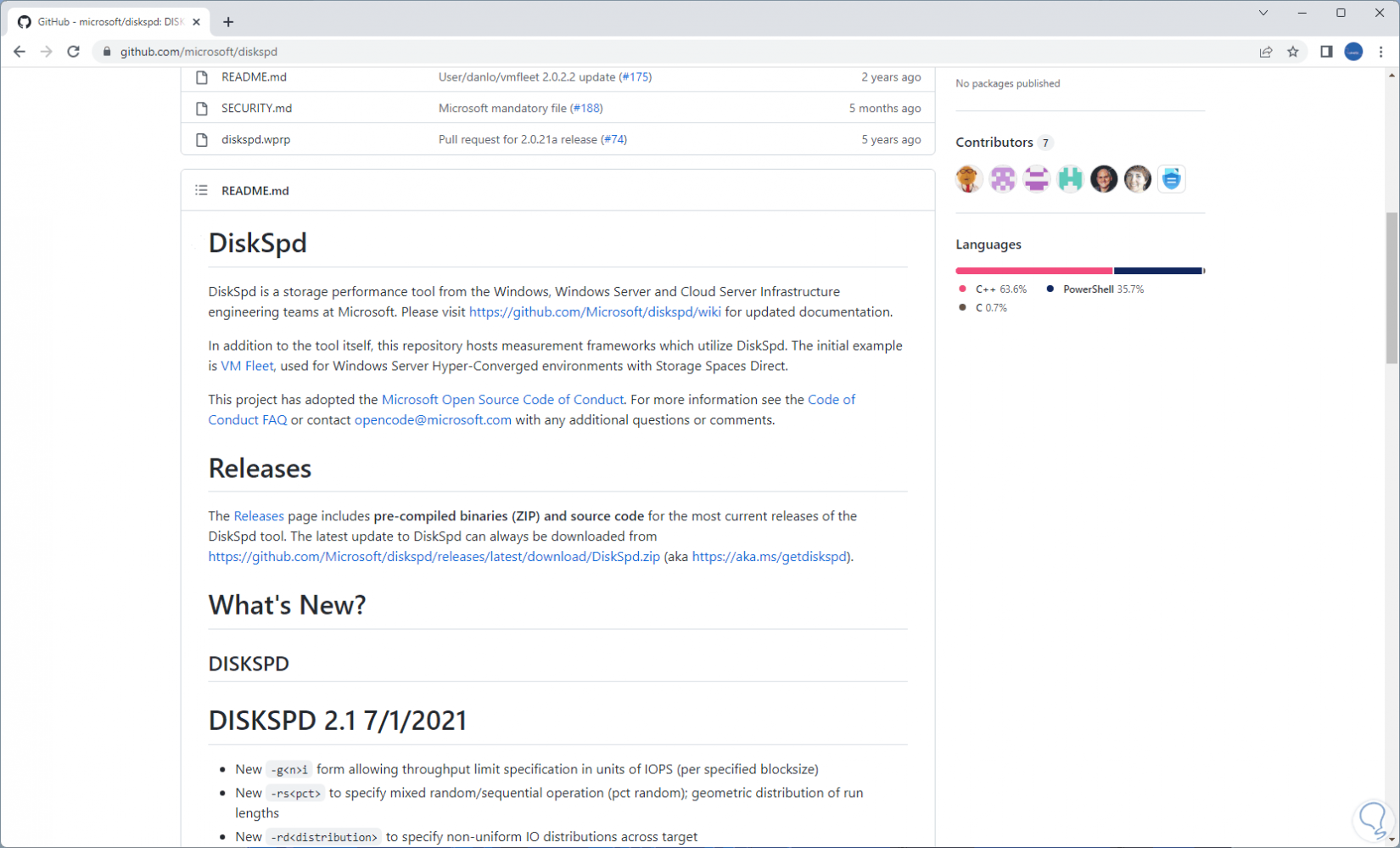Click the opencode@microsoft.com email link
This screenshot has height=848, width=1400.
(x=433, y=420)
